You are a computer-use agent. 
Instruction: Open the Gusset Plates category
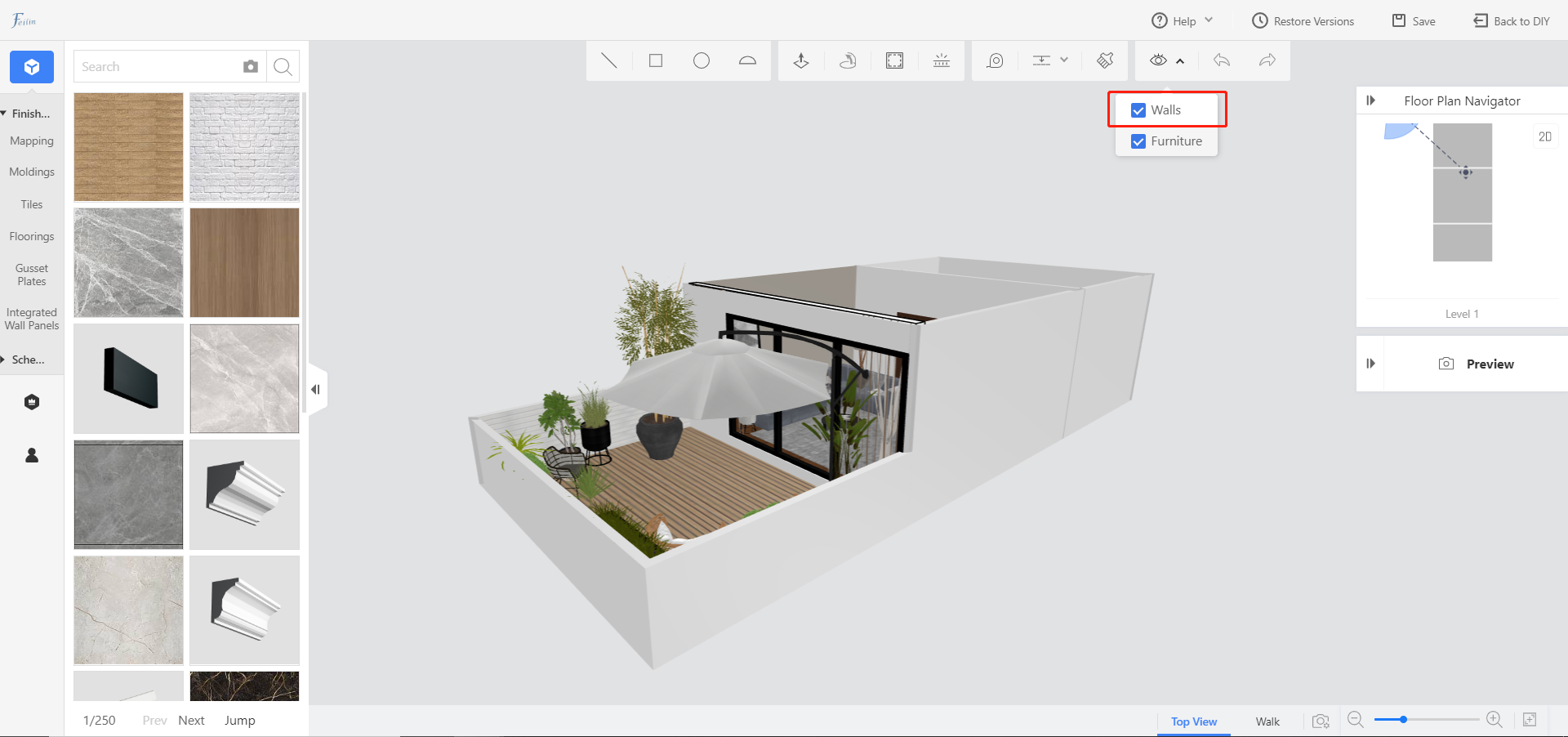point(32,275)
